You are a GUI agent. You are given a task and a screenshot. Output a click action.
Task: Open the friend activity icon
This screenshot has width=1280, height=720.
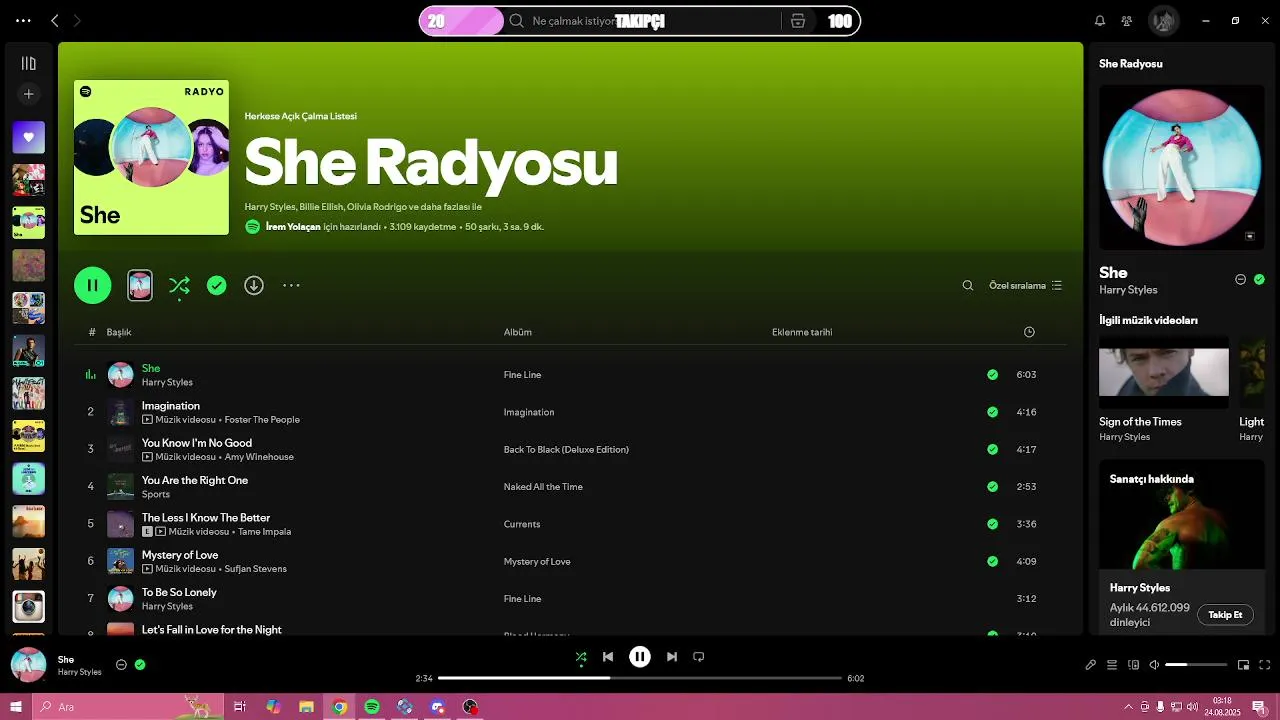point(1127,21)
